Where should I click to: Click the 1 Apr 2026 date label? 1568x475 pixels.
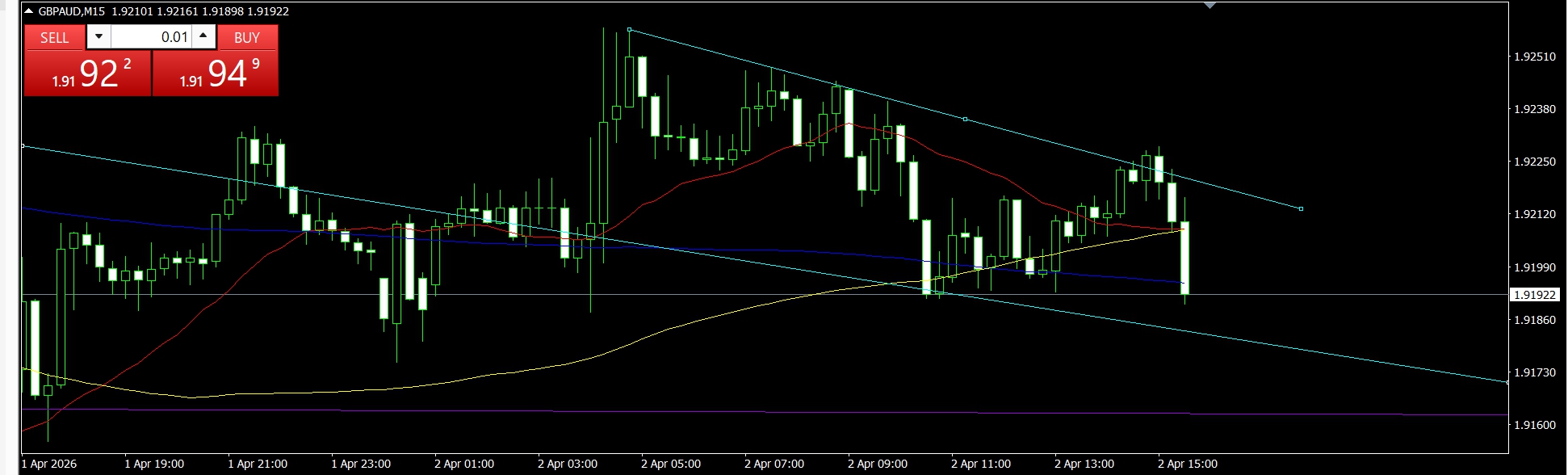[49, 464]
